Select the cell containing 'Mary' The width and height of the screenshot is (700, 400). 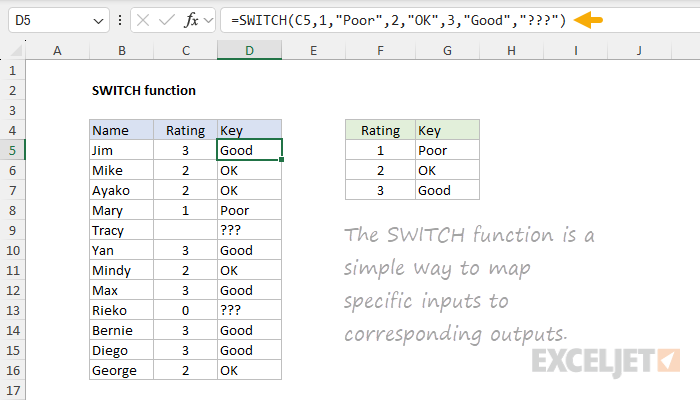click(121, 210)
